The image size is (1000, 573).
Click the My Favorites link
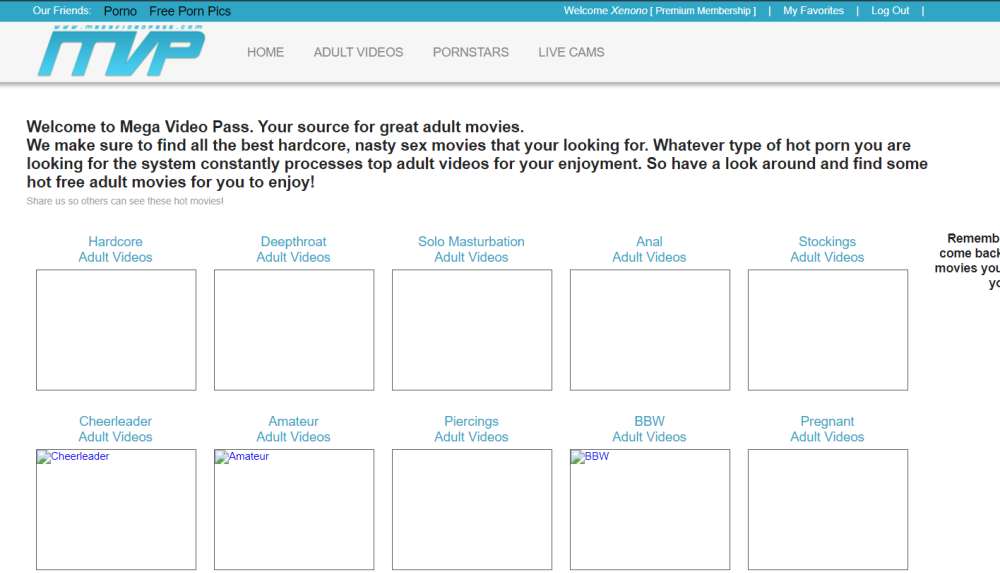813,11
